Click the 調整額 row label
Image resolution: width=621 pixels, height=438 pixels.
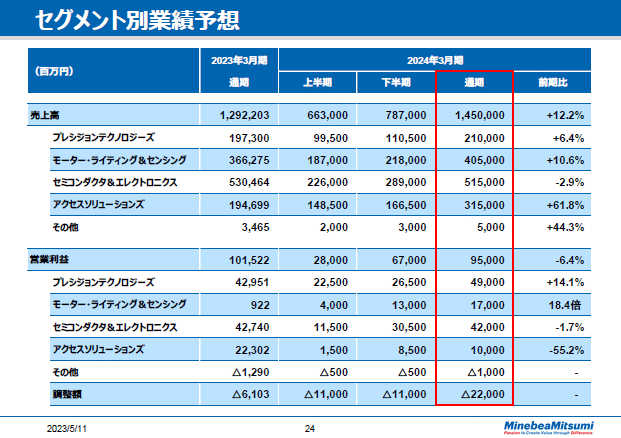(67, 394)
